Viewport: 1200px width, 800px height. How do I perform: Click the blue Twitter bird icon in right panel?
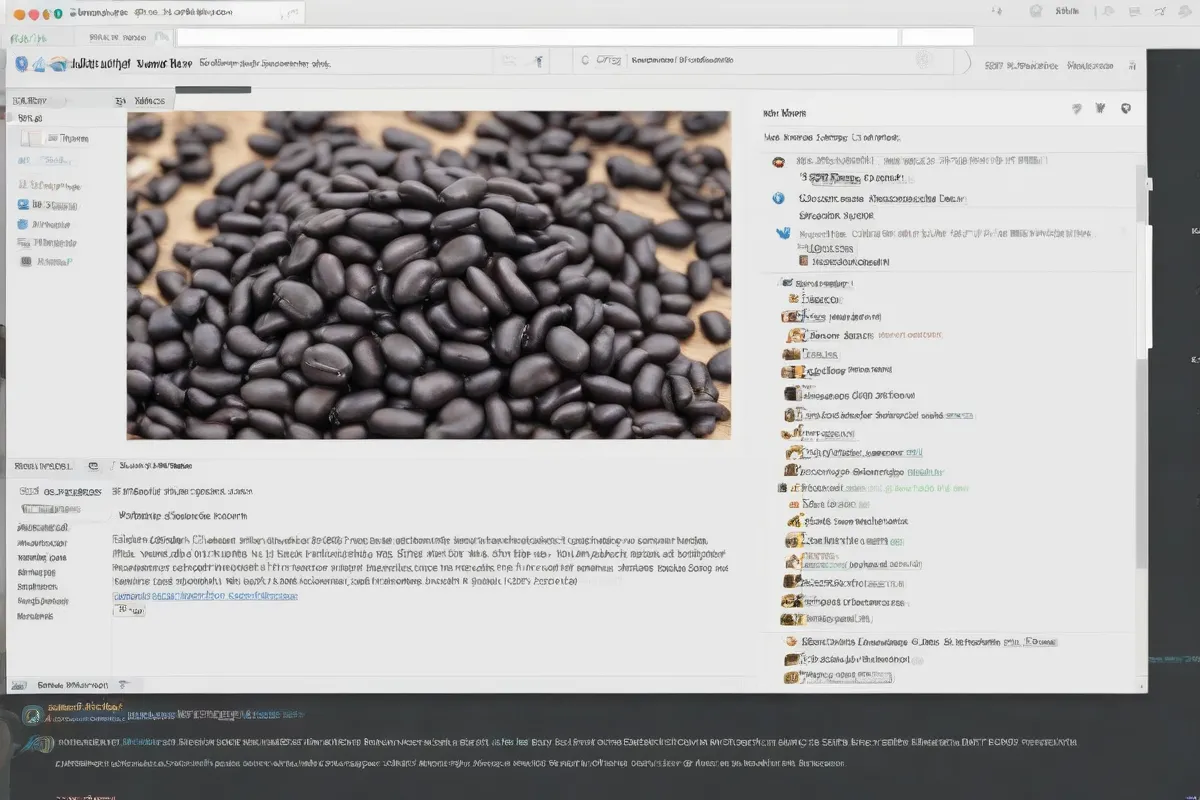pyautogui.click(x=783, y=233)
